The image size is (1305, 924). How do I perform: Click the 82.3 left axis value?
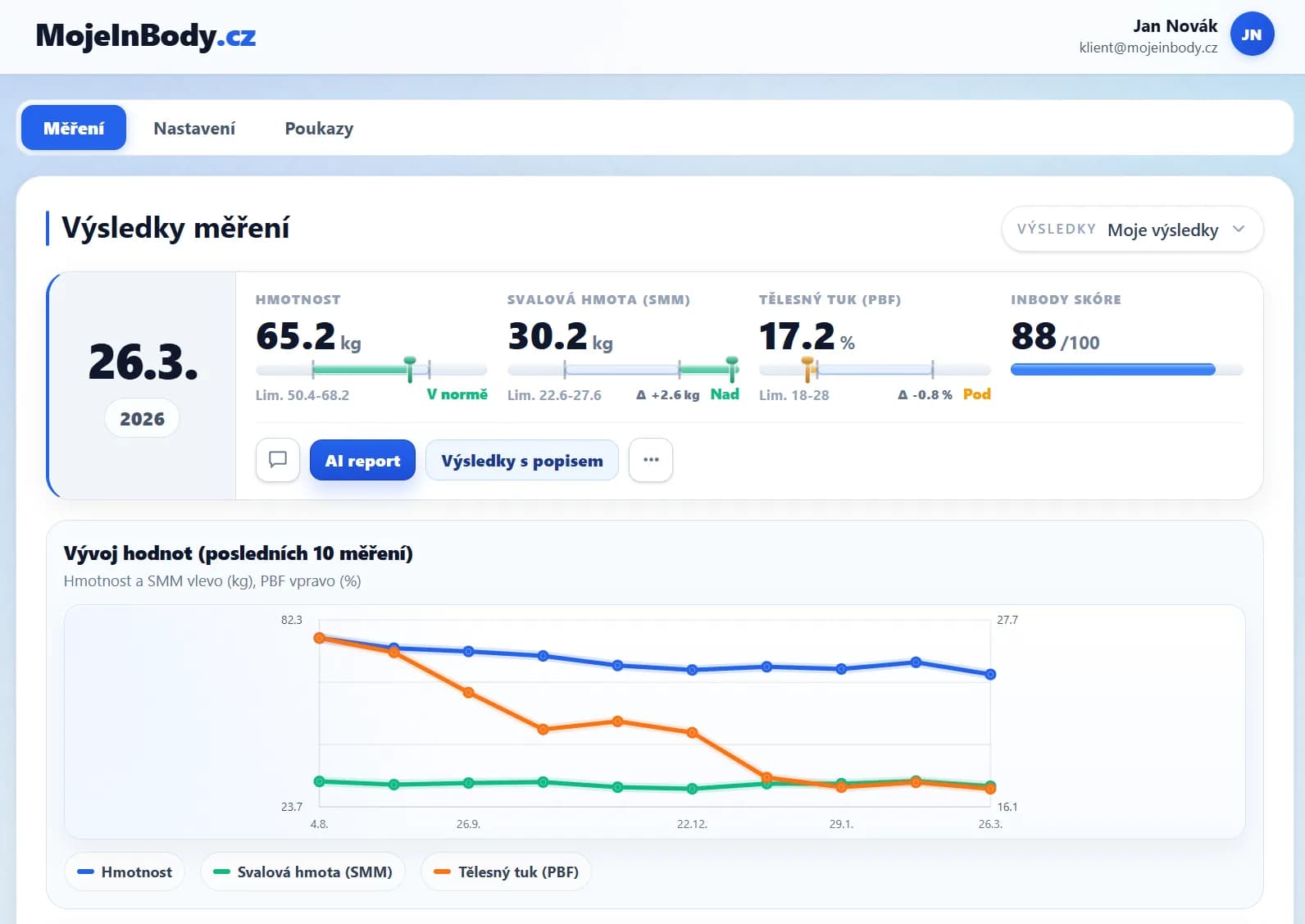292,620
